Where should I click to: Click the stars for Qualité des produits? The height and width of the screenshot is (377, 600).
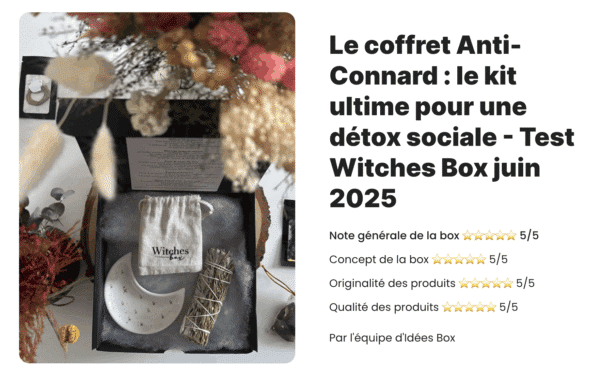click(469, 307)
